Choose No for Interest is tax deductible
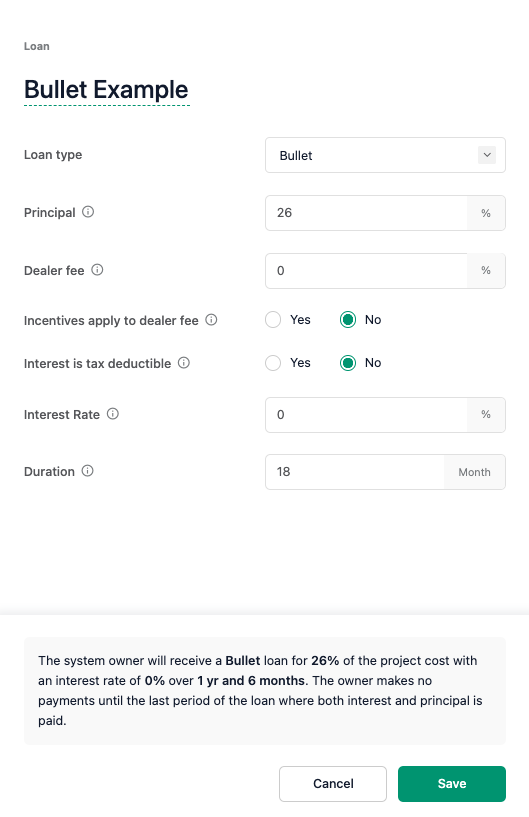 348,363
